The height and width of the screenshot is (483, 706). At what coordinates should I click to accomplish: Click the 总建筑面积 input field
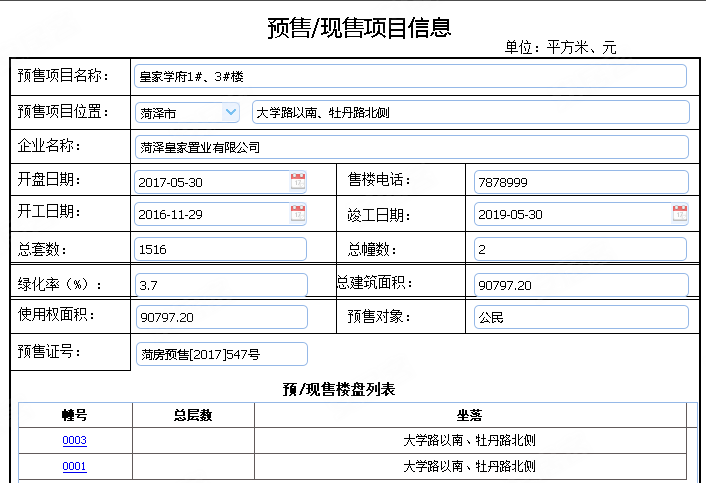pyautogui.click(x=581, y=285)
